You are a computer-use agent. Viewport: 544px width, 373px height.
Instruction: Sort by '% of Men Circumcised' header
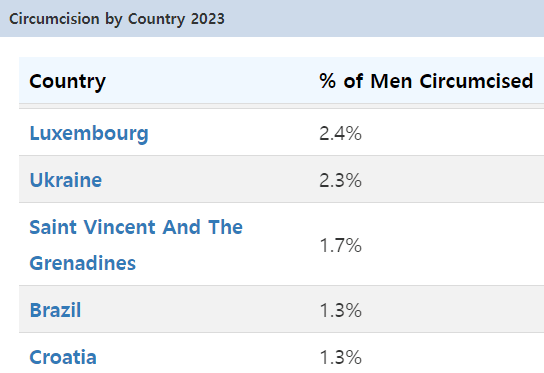coord(426,81)
